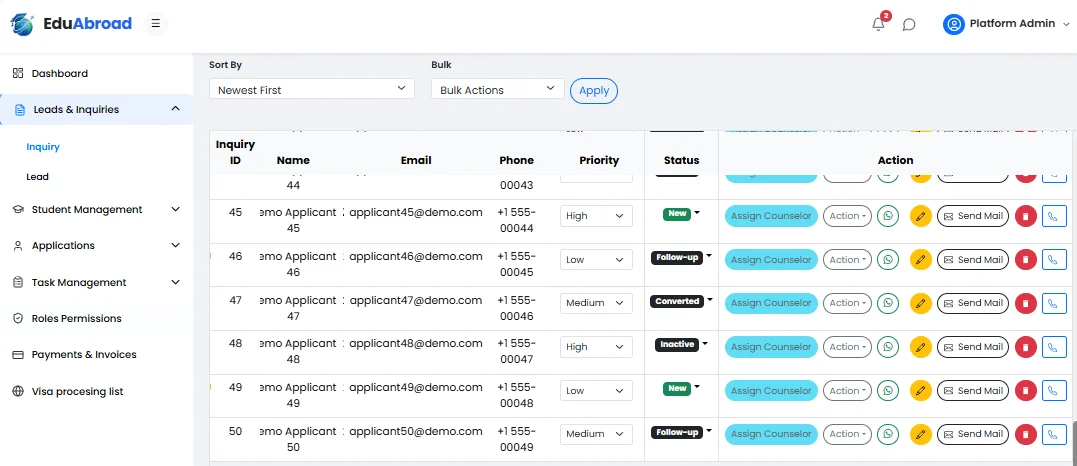Edit inquiry 47 with pencil icon
1077x466 pixels.
(x=920, y=303)
